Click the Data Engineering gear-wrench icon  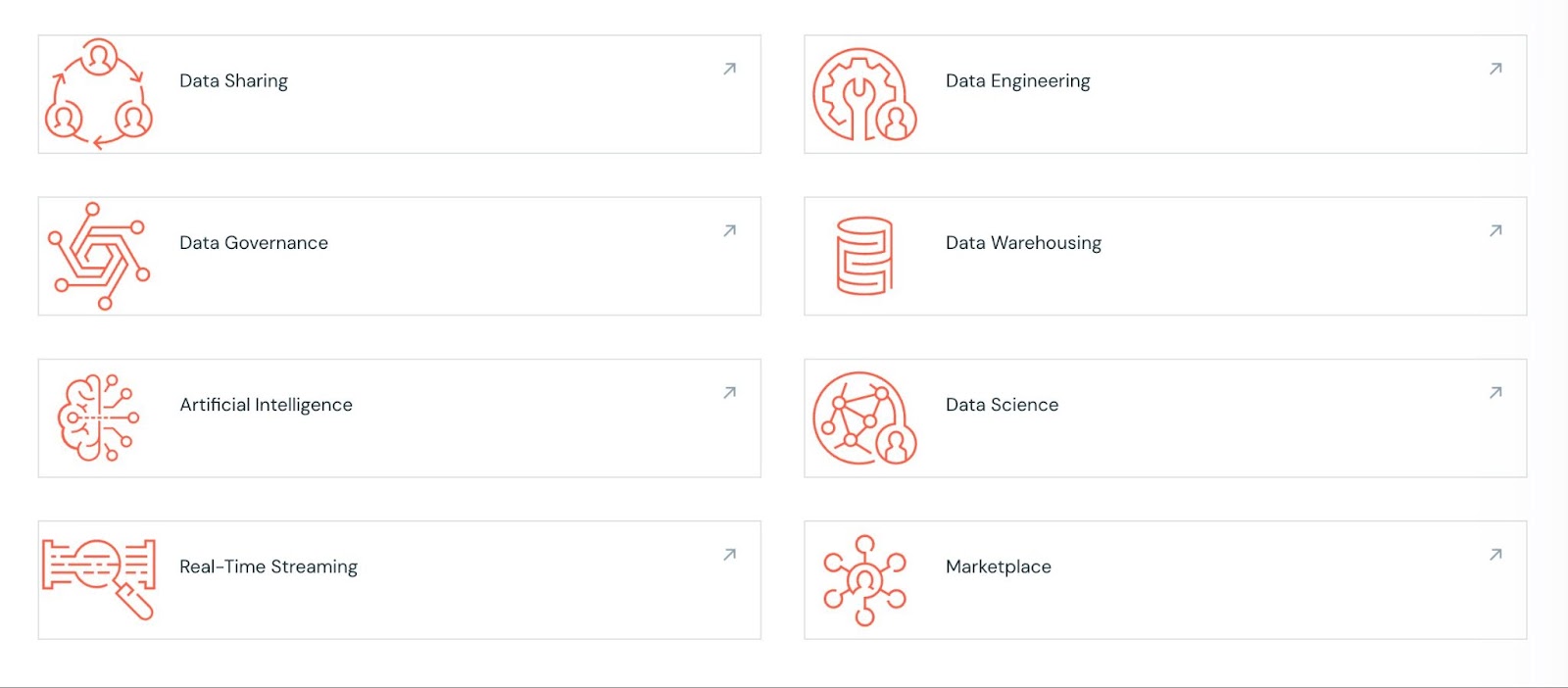(864, 94)
